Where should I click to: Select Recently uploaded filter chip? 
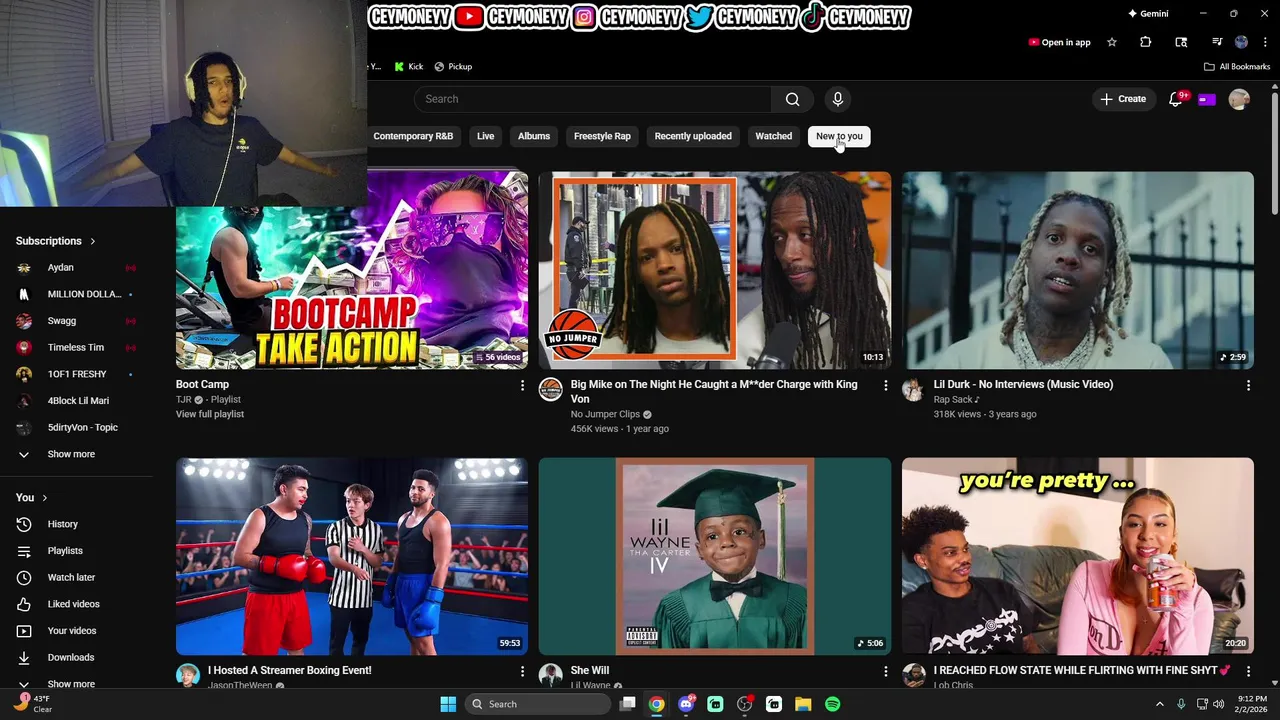pos(693,136)
